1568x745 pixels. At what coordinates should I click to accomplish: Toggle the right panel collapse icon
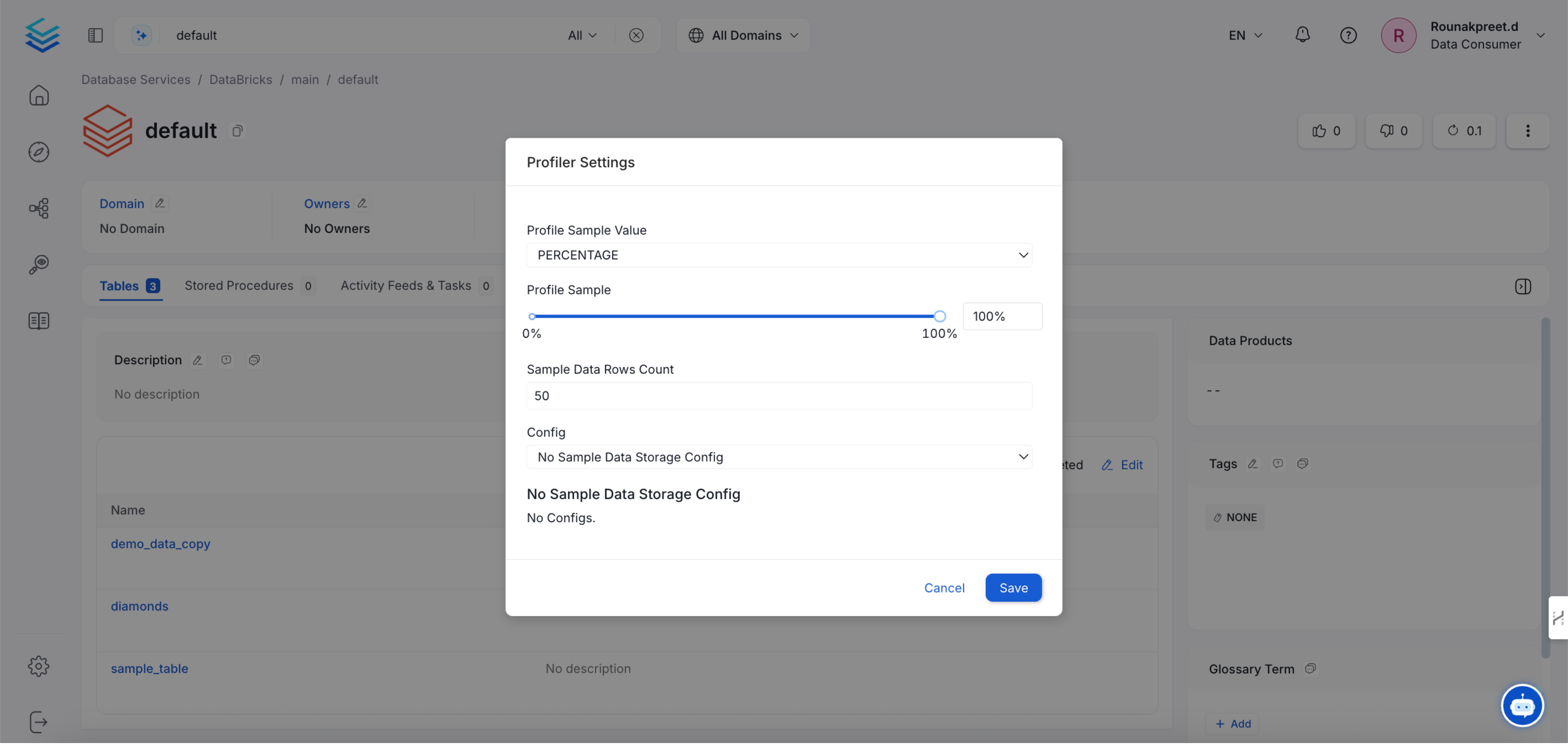[x=1522, y=287]
